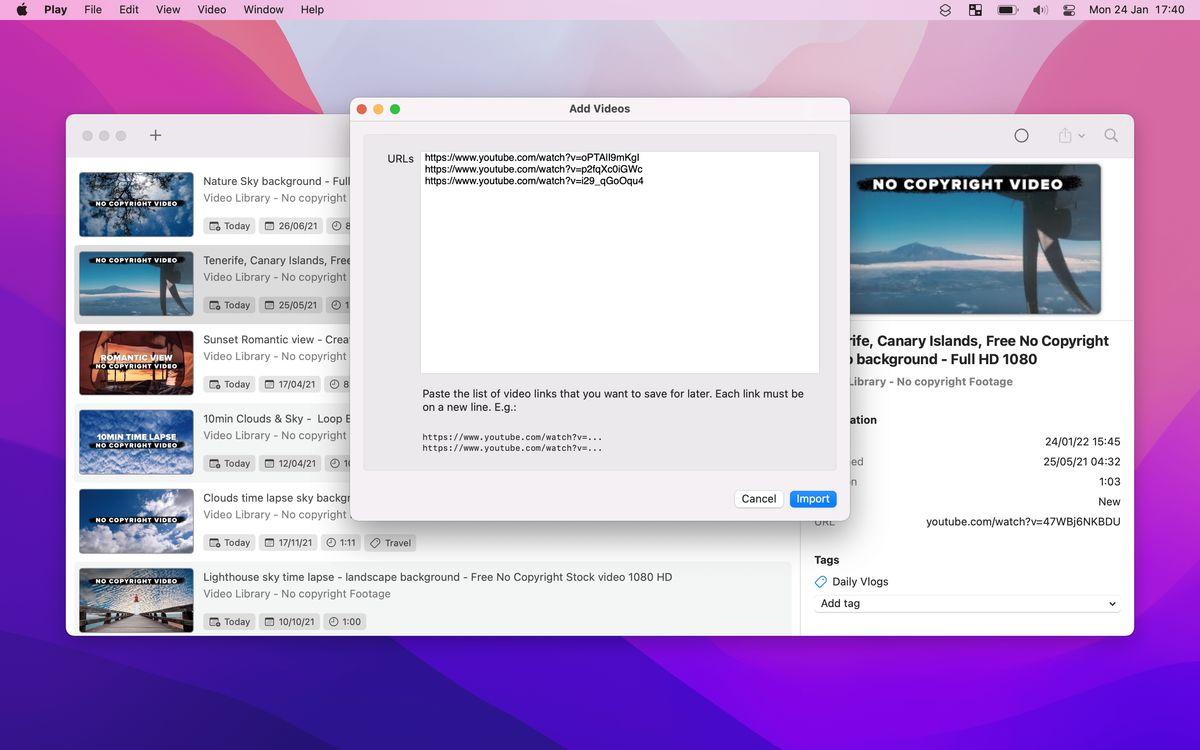Image resolution: width=1200 pixels, height=750 pixels.
Task: Click the Today badge on Sunset Romantic video
Action: [x=229, y=384]
